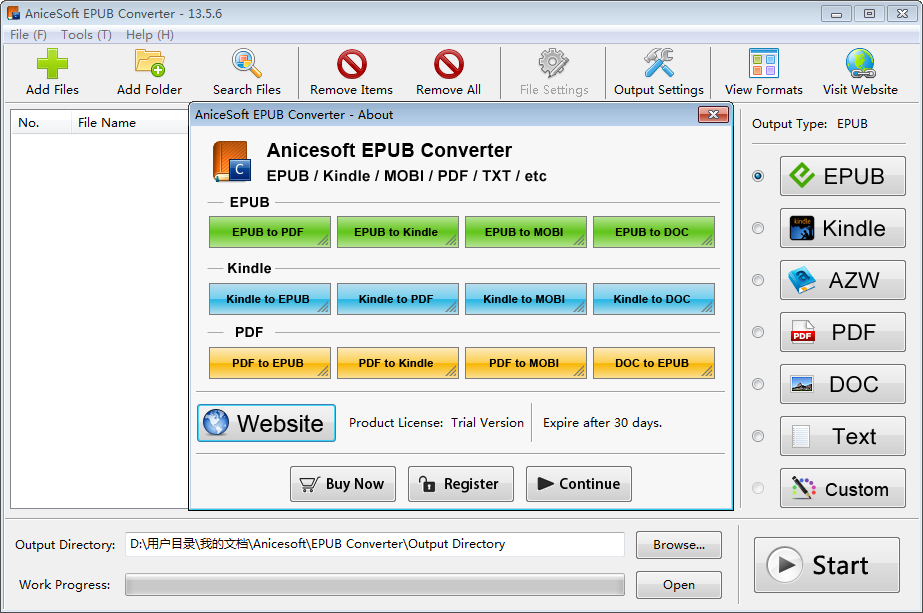Image resolution: width=923 pixels, height=613 pixels.
Task: Click the 'Output Type:' label
Action: pyautogui.click(x=789, y=124)
